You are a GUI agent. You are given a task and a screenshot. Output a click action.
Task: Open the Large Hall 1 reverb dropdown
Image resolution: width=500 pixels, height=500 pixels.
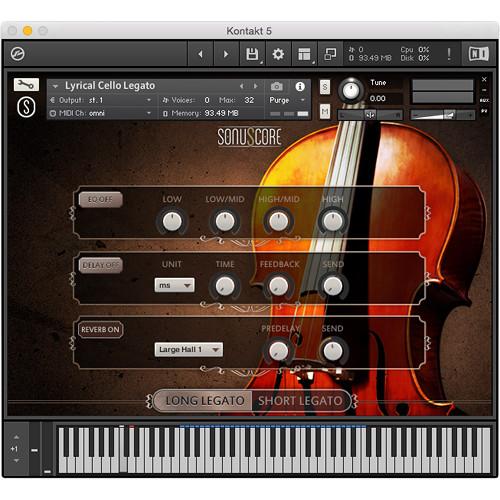(189, 349)
